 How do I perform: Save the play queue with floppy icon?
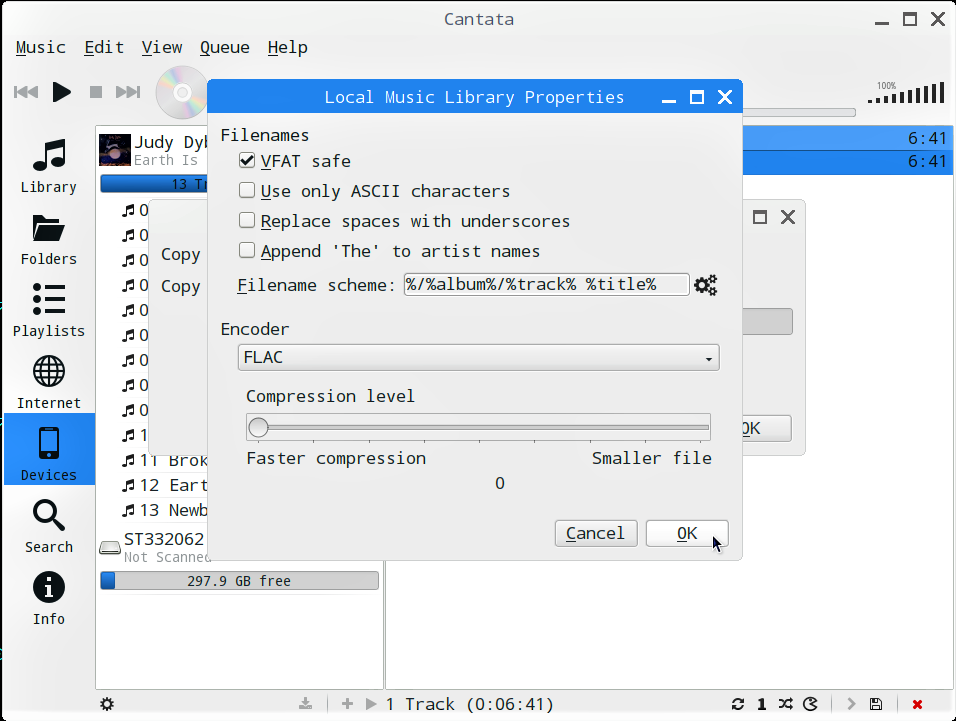coord(876,704)
